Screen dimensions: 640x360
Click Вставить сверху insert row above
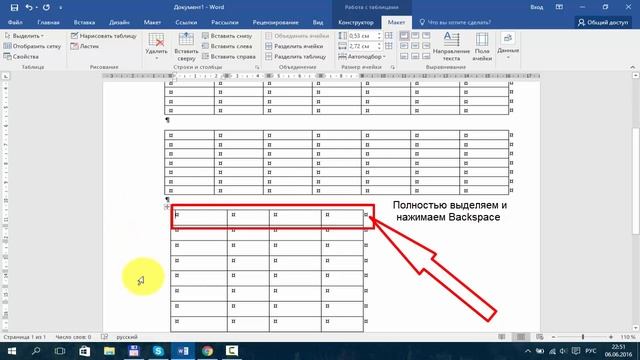[186, 46]
